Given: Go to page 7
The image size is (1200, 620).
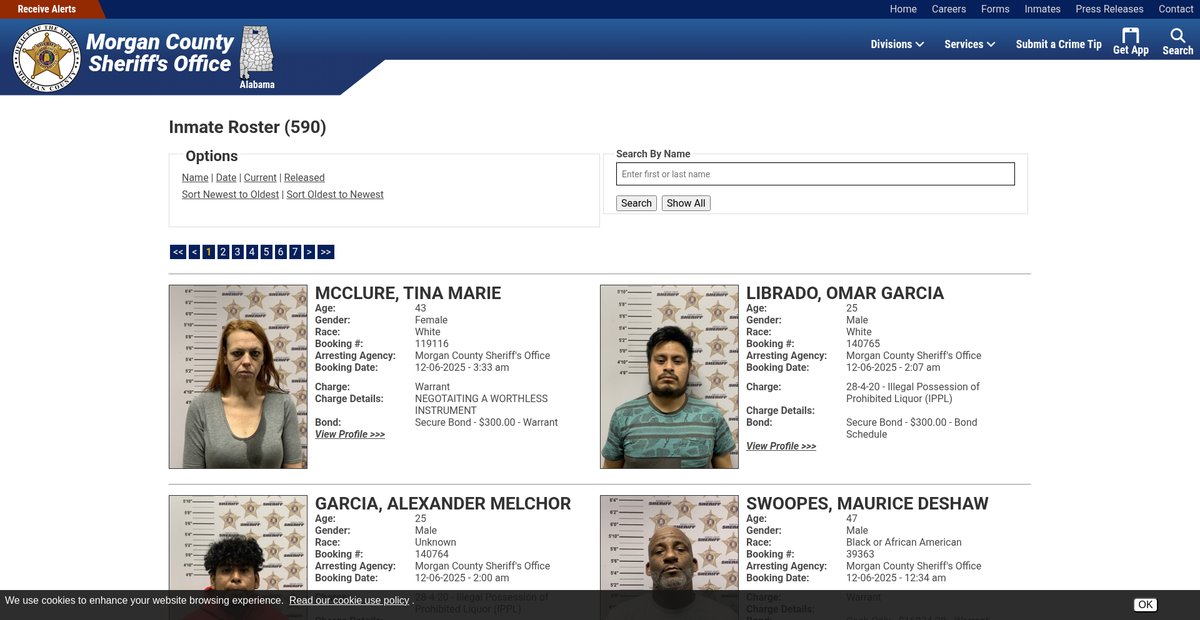Looking at the screenshot, I should (x=295, y=252).
